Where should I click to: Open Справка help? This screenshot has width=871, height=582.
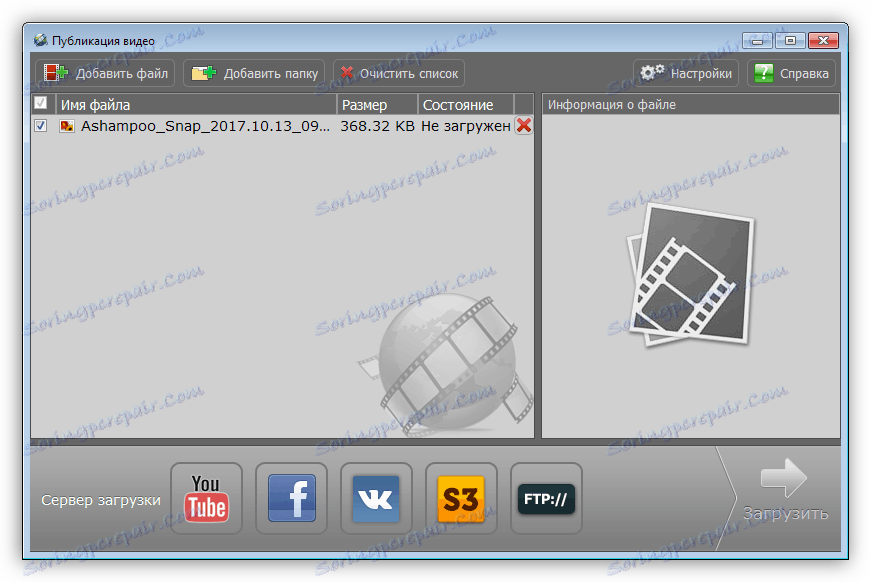(791, 73)
